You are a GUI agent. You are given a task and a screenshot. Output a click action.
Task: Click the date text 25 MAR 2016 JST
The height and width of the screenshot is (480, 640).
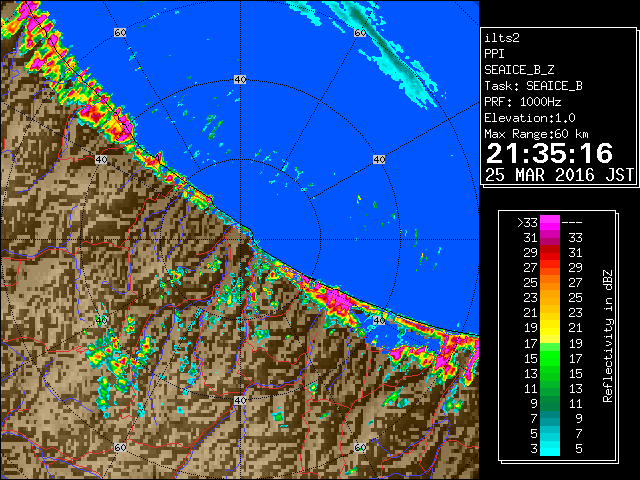tap(559, 175)
